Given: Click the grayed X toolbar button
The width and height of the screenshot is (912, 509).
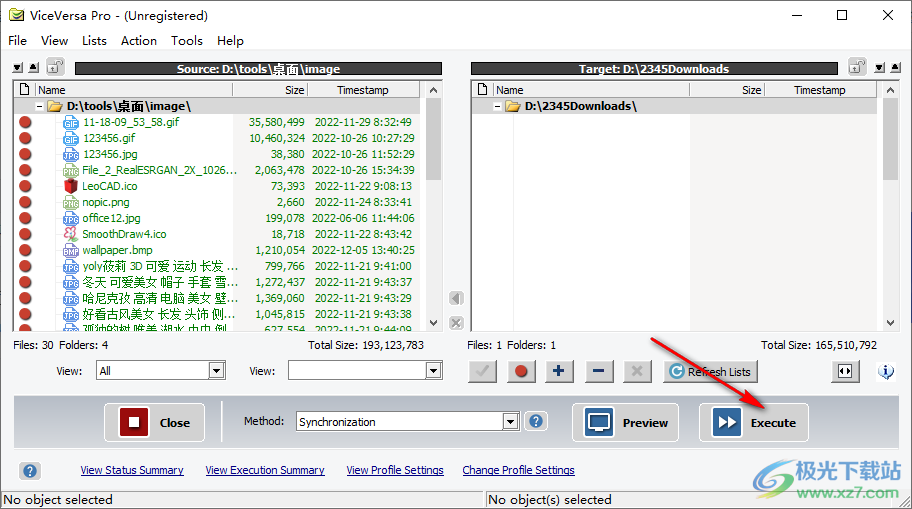Looking at the screenshot, I should click(637, 371).
